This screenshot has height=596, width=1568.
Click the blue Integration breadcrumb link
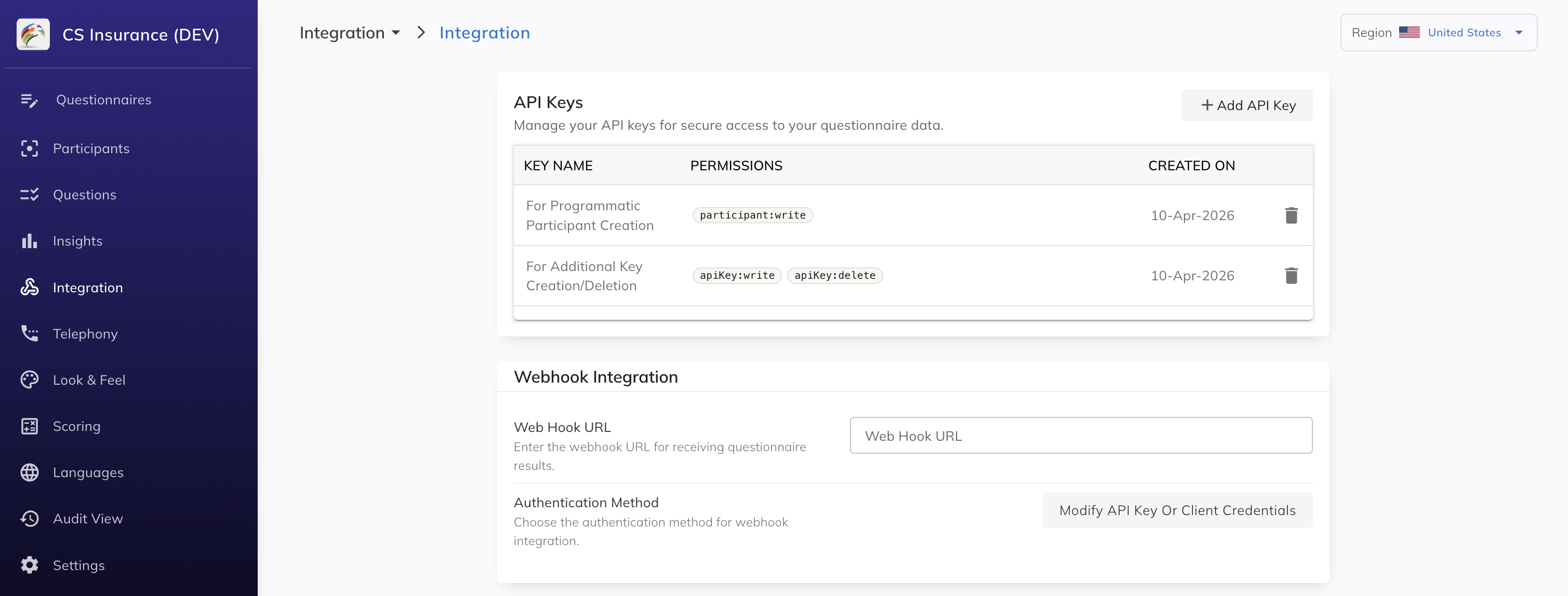pos(485,33)
